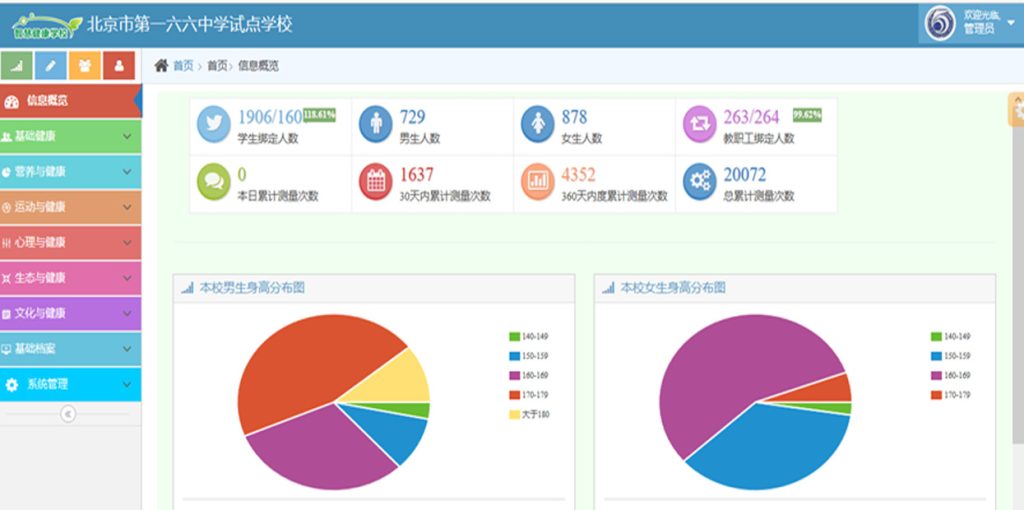The height and width of the screenshot is (510, 1024).
Task: Click the blue pencil edit shortcut button
Action: (x=51, y=66)
